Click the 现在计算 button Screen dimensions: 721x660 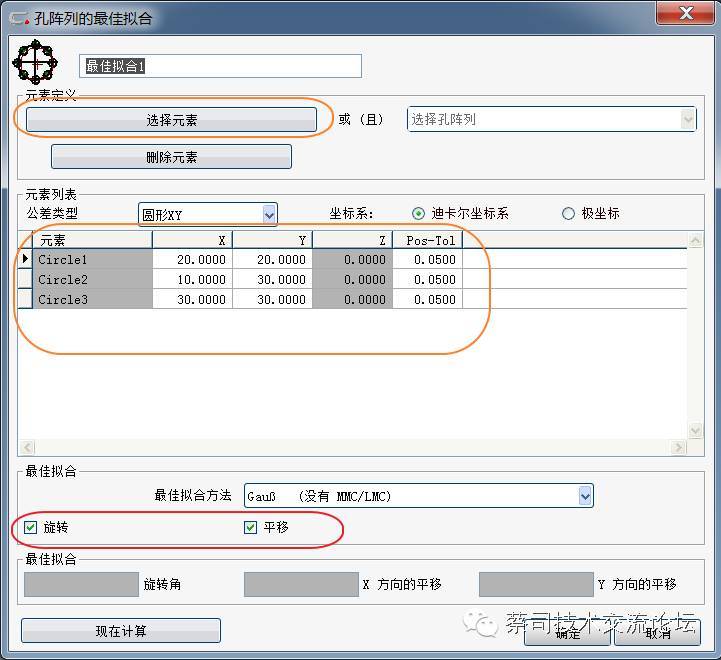tap(120, 631)
